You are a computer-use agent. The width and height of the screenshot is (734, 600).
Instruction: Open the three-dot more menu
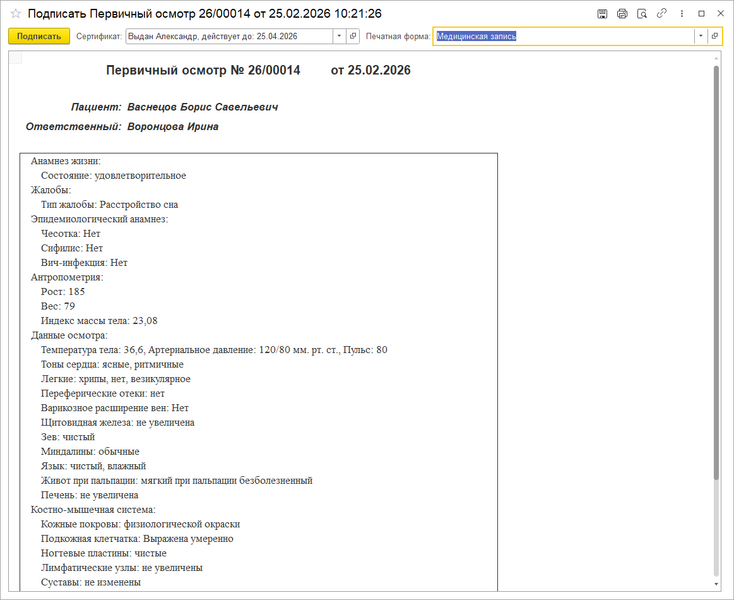(682, 14)
